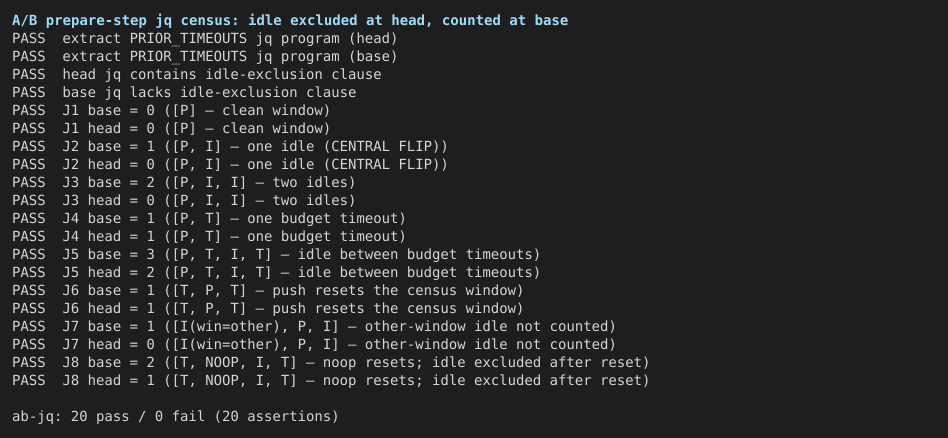Select the J8 head = 1 noop resets line
This screenshot has height=438, width=948.
click(x=330, y=381)
